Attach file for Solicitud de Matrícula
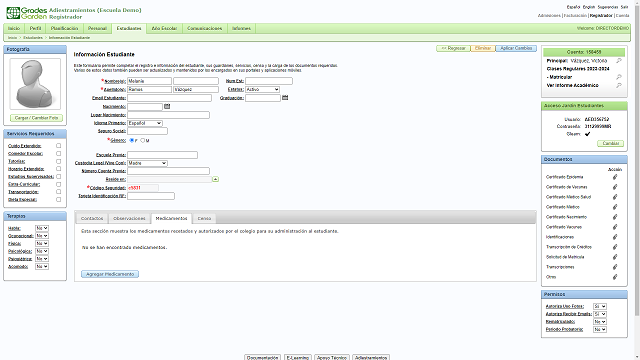640x360 pixels. click(615, 257)
